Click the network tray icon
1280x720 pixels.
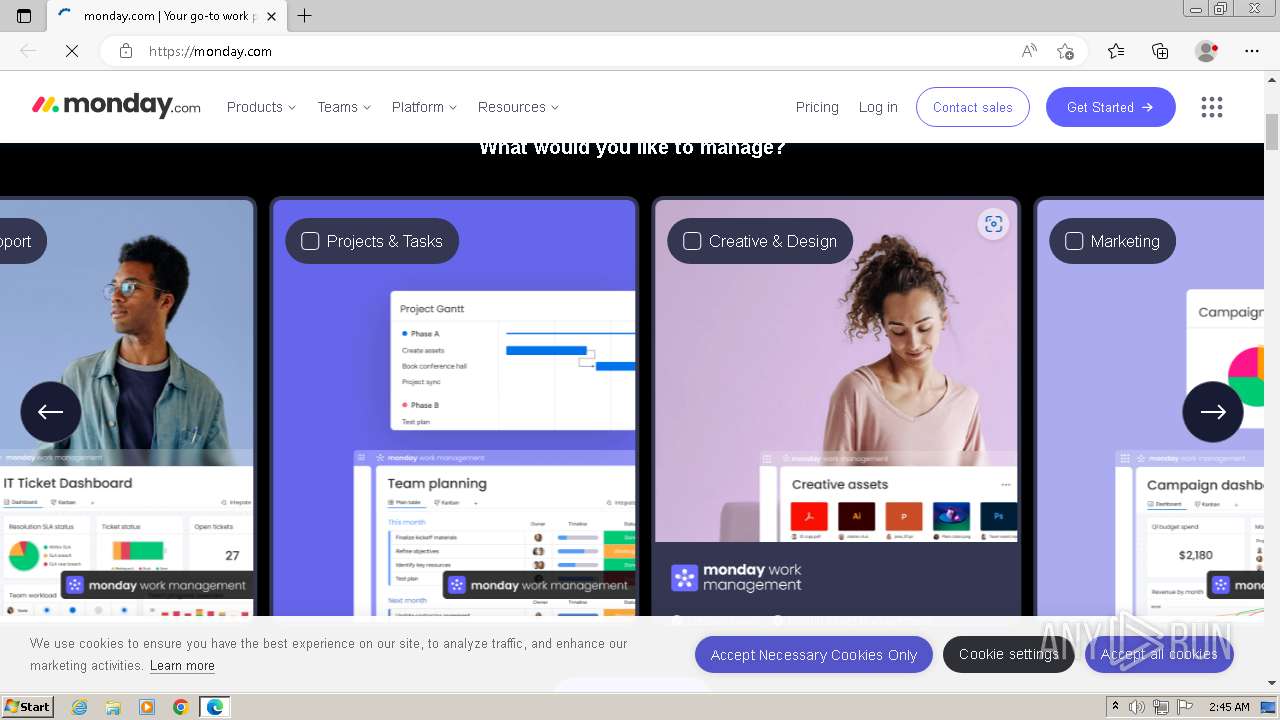click(x=1160, y=707)
